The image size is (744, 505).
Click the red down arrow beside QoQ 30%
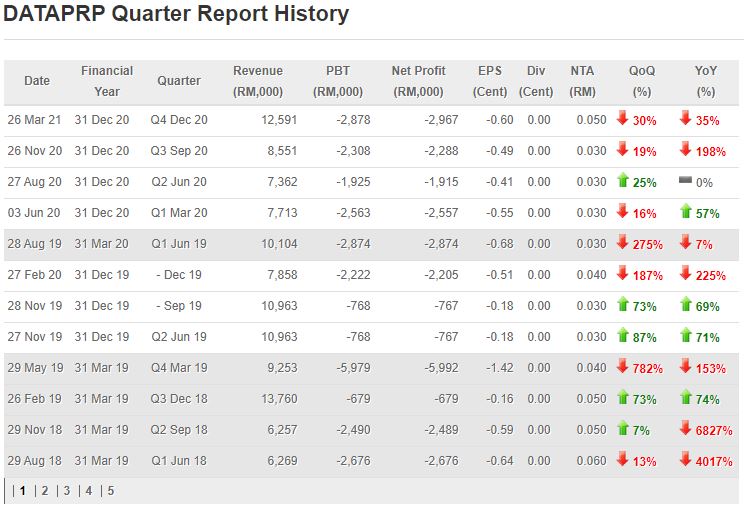point(622,119)
